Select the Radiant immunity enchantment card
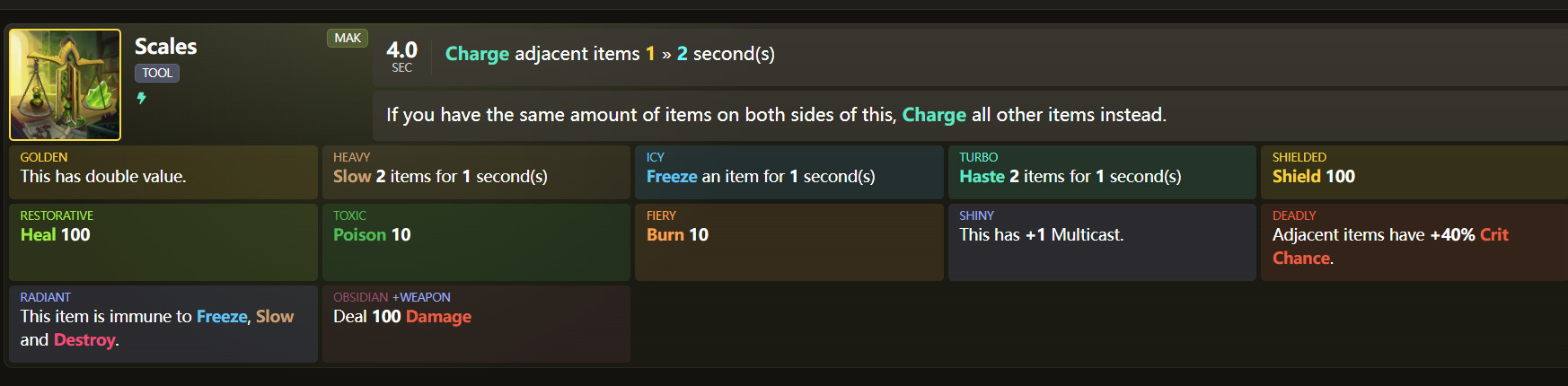 (163, 323)
